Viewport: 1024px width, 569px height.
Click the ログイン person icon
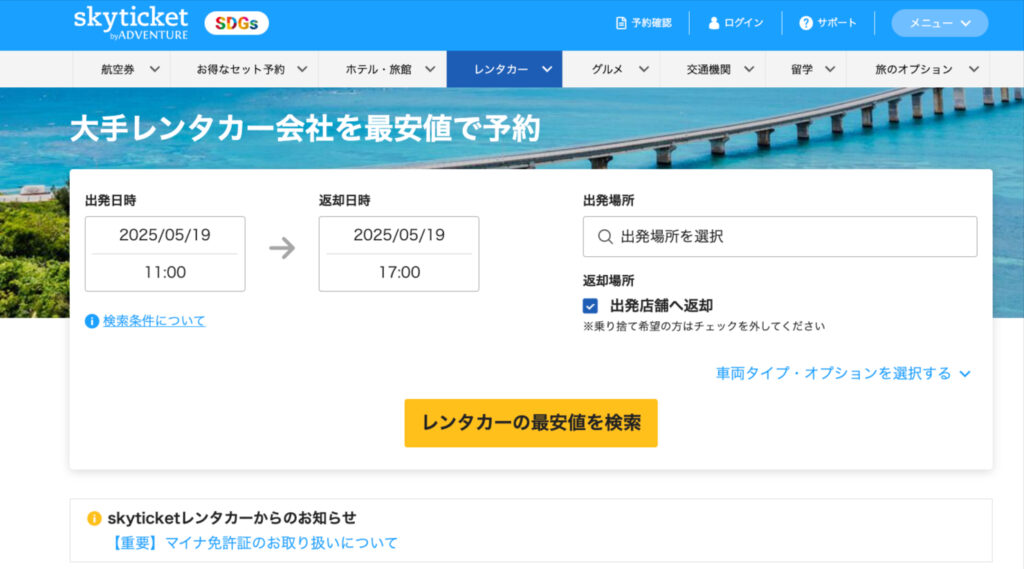click(x=714, y=24)
